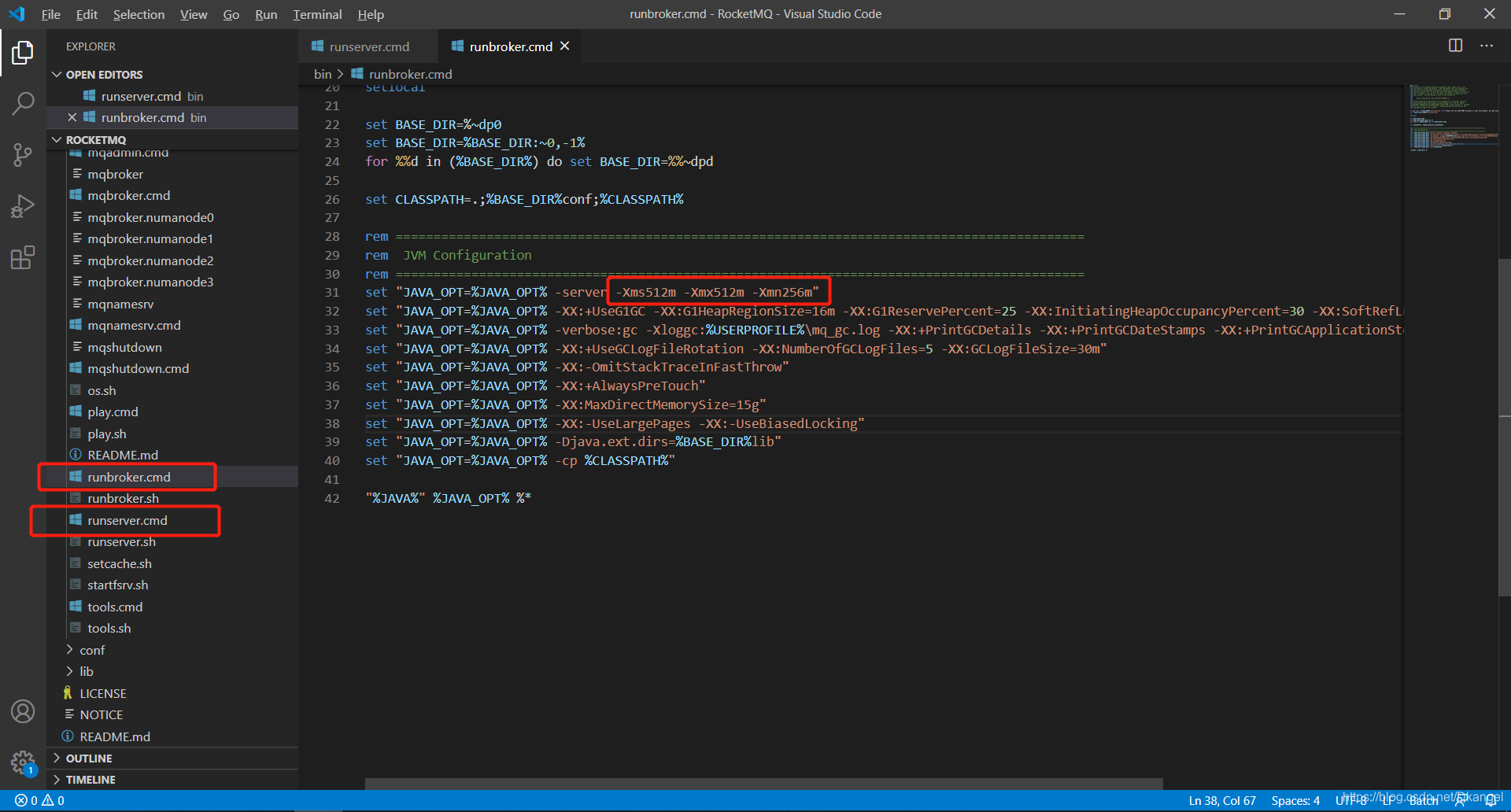Click Spaces: 4 indentation setting
The image size is (1511, 812).
(1295, 800)
